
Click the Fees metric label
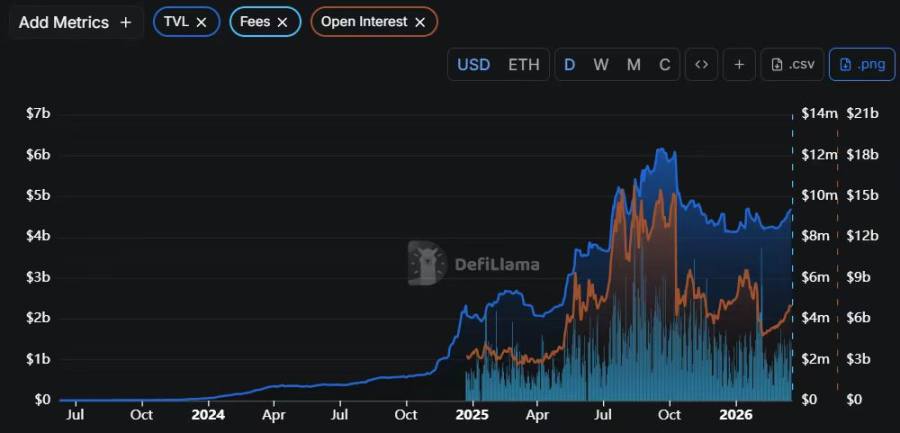coord(255,21)
